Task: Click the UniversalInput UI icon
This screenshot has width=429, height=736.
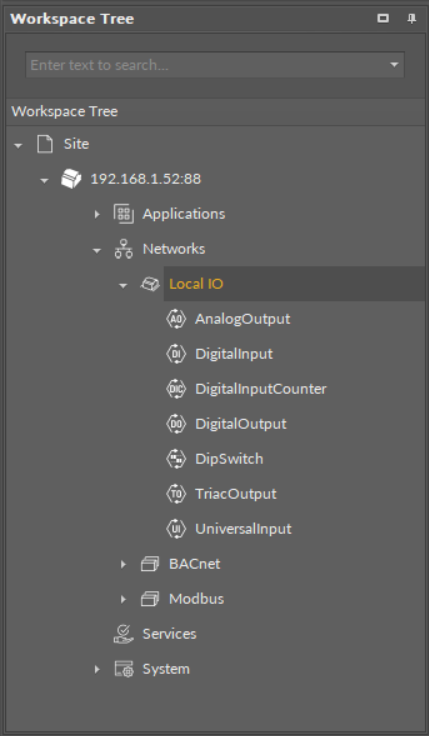Action: (x=176, y=529)
